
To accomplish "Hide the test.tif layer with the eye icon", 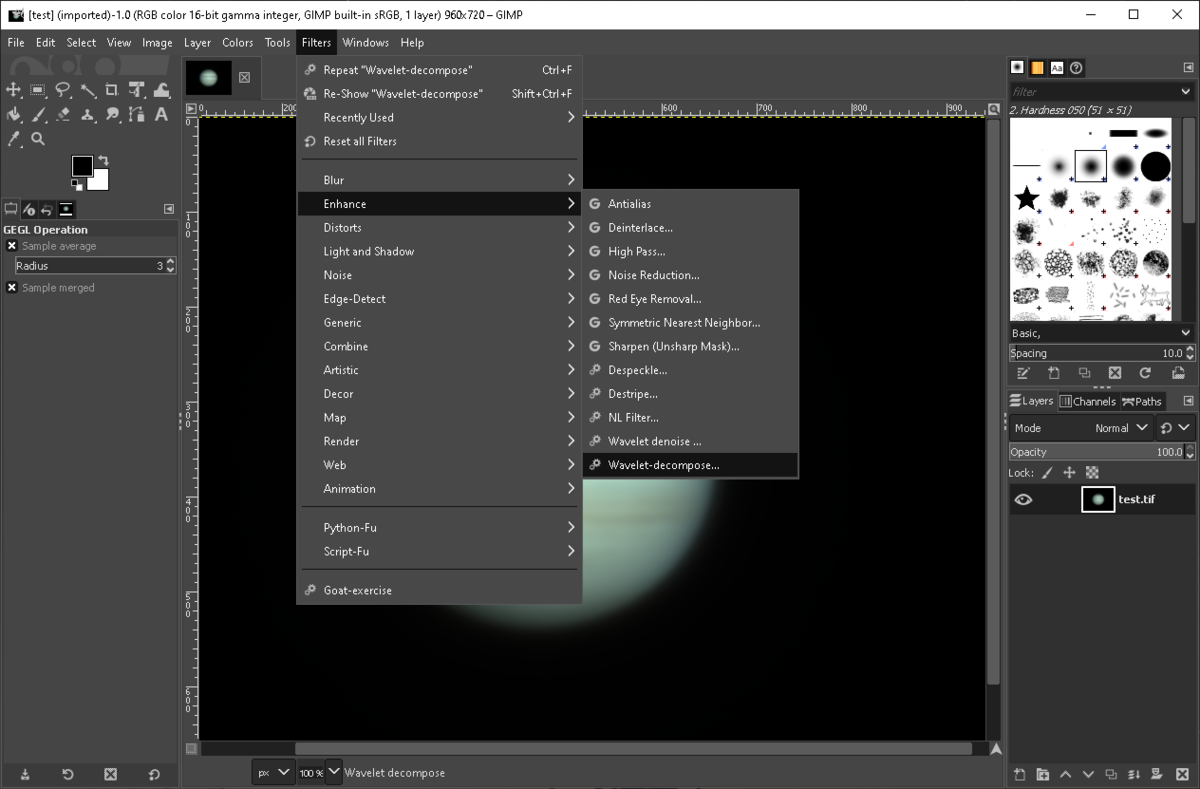I will 1023,499.
